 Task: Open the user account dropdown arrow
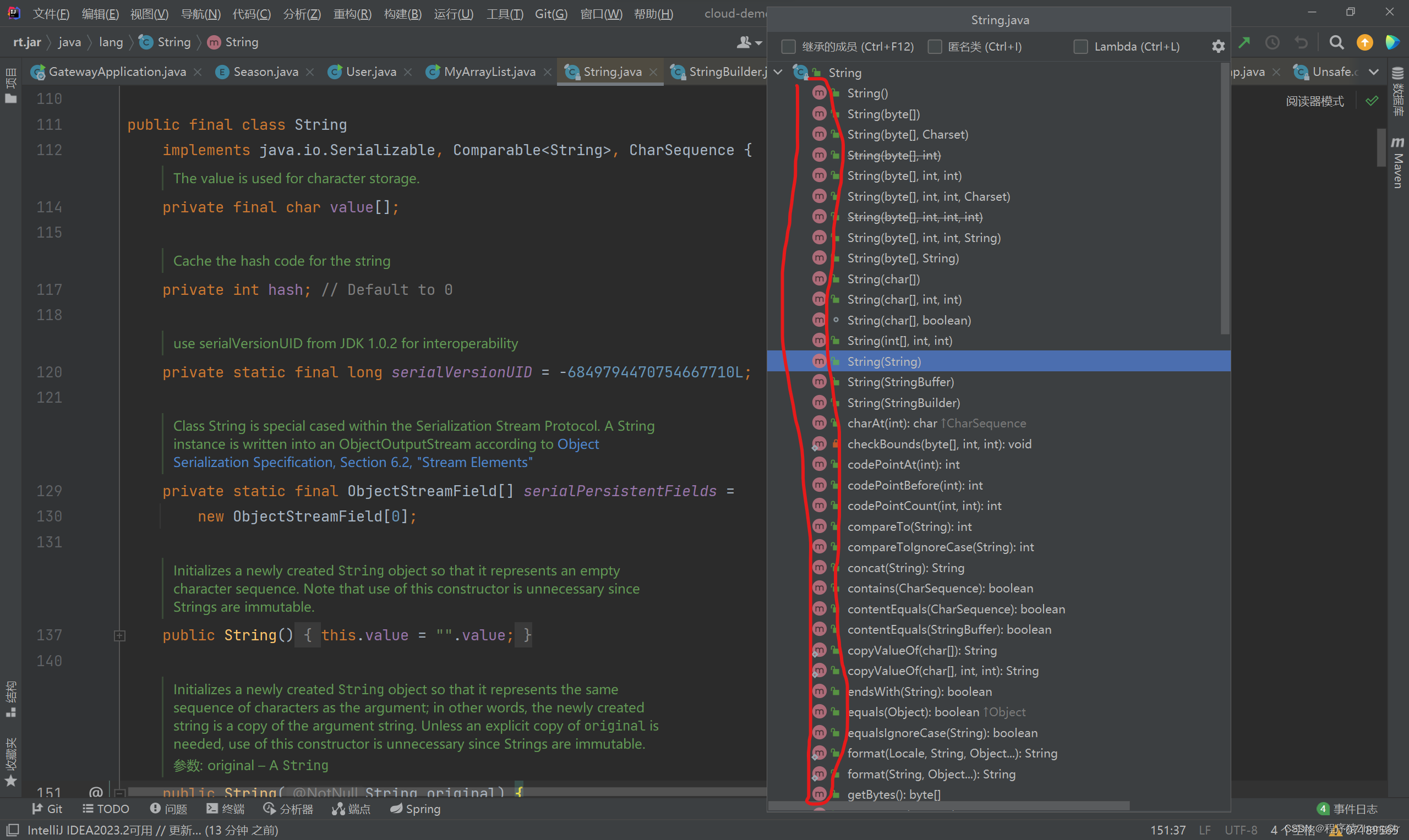coord(759,43)
